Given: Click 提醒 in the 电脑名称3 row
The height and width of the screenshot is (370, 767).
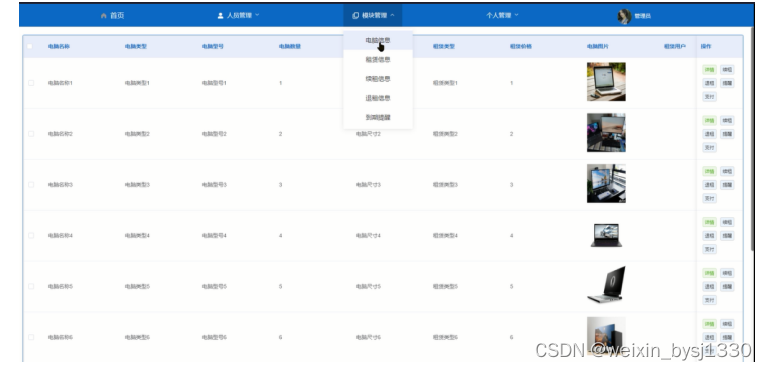Looking at the screenshot, I should tap(727, 185).
